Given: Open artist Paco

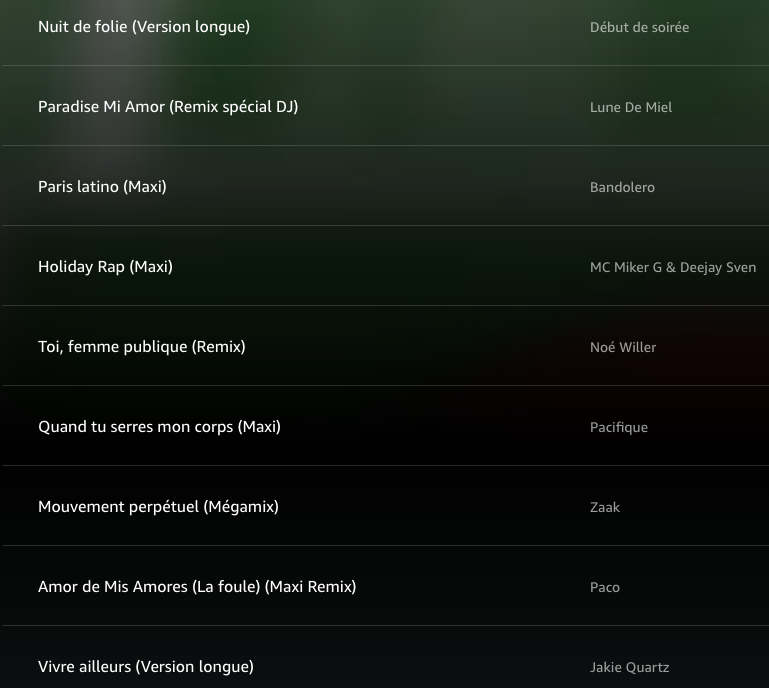Looking at the screenshot, I should 604,587.
